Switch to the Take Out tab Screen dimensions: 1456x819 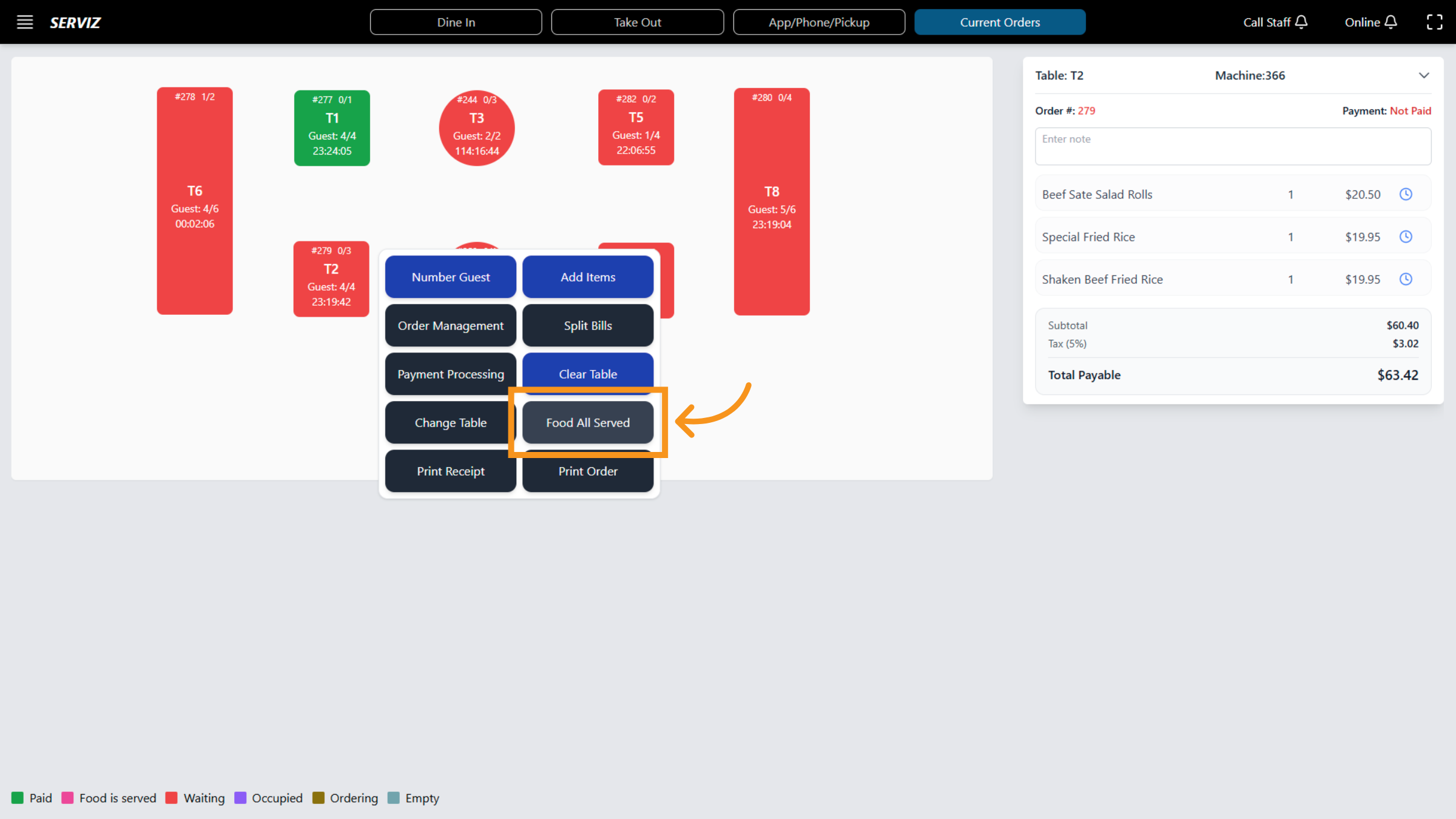point(637,22)
